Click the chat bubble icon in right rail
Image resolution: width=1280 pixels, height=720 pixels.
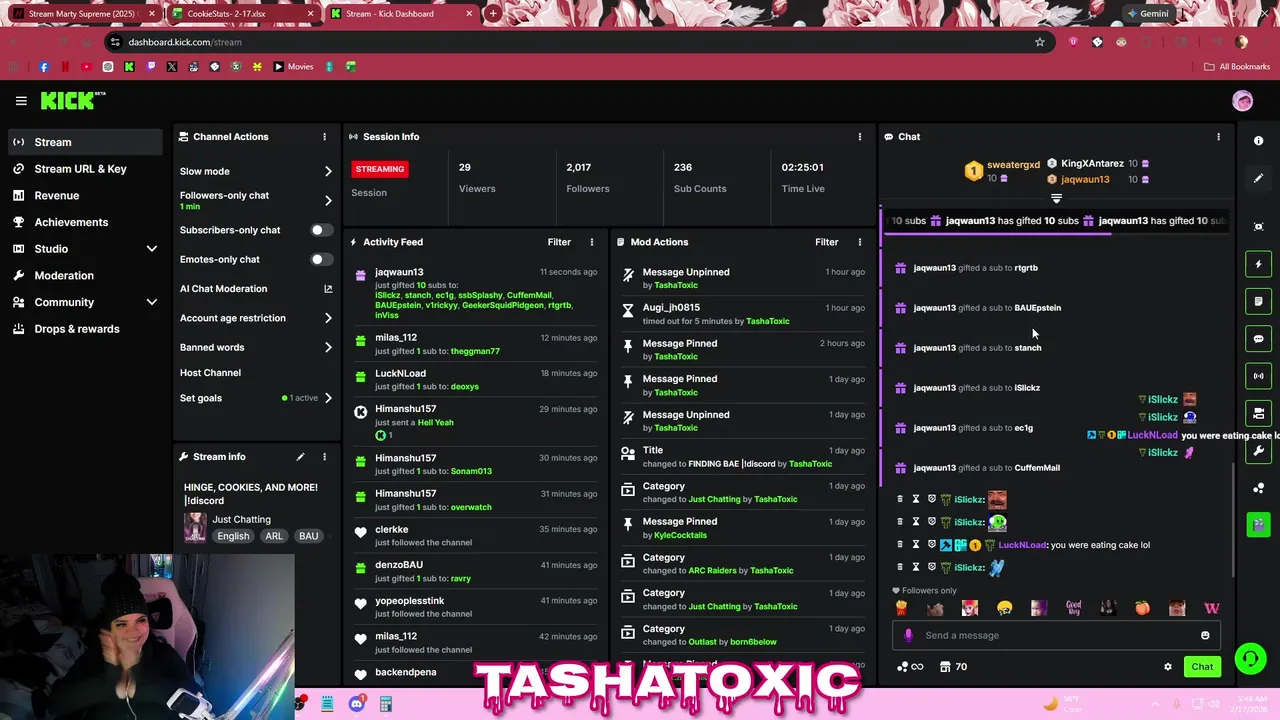tap(1258, 339)
